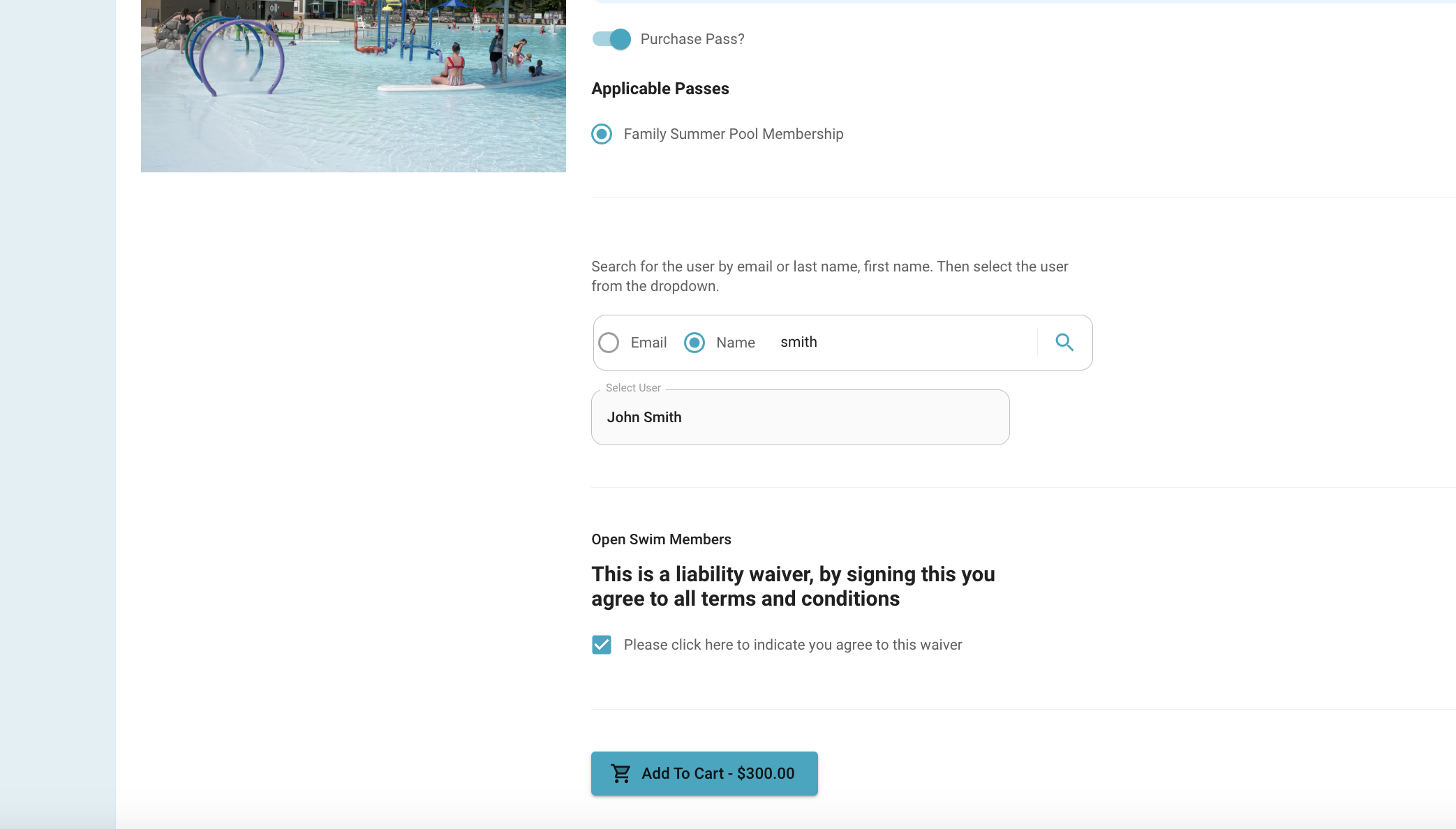Open the Select User dropdown showing John Smith
The image size is (1456, 829).
800,417
